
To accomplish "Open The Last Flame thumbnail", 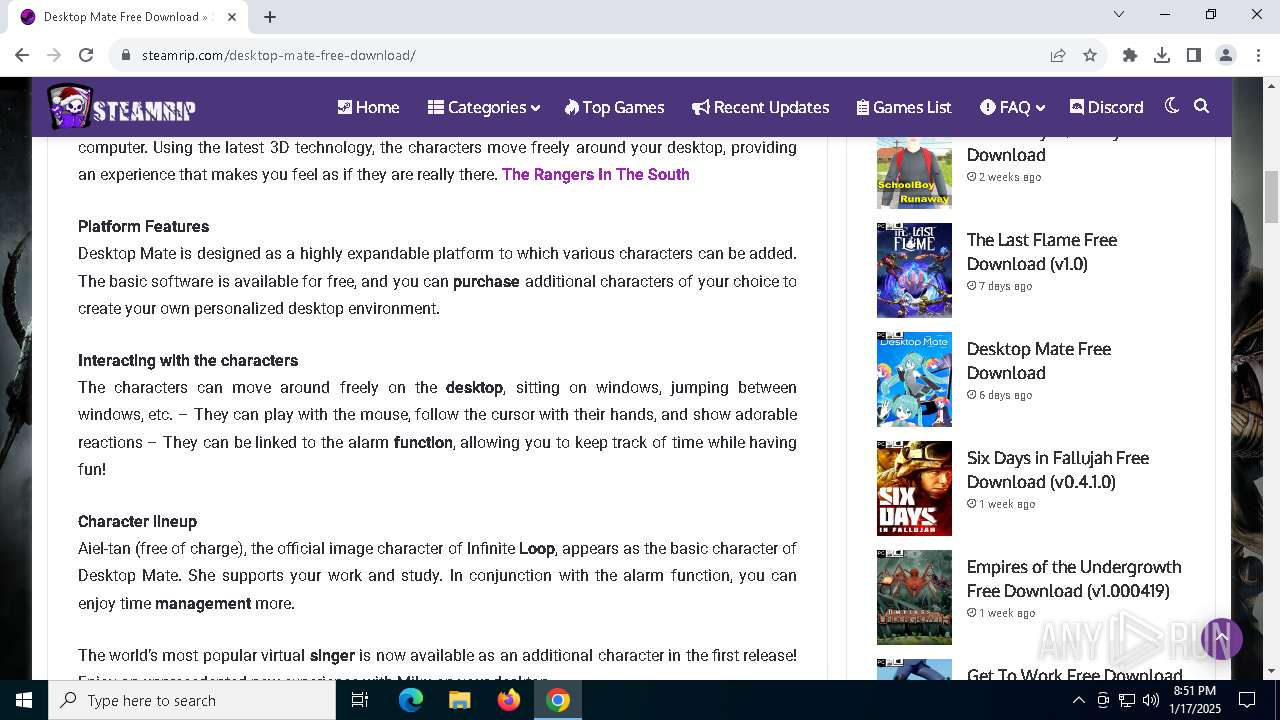I will (914, 270).
